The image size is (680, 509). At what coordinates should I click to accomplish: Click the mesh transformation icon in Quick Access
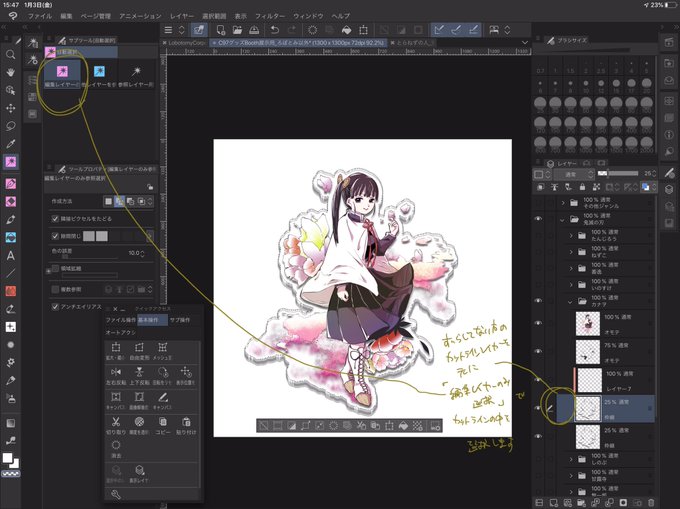[x=163, y=347]
